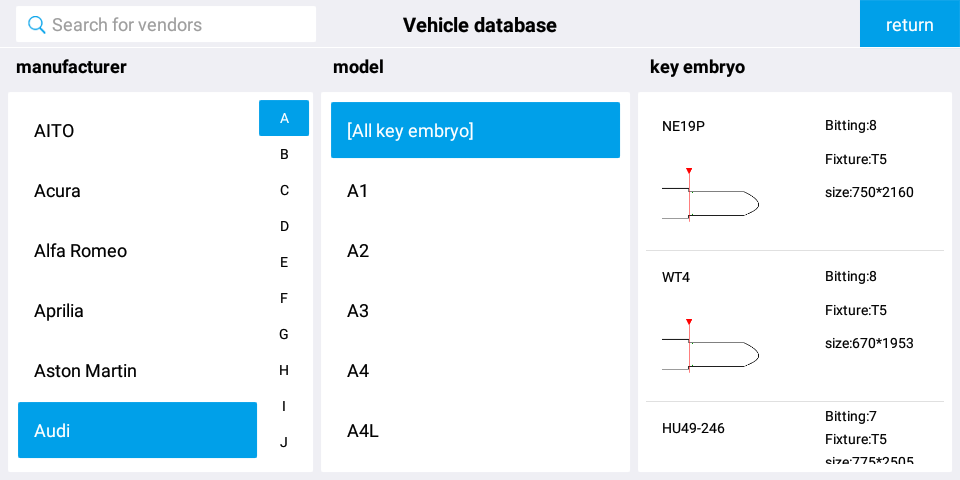960x480 pixels.
Task: Jump to letter J in index
Action: point(284,442)
